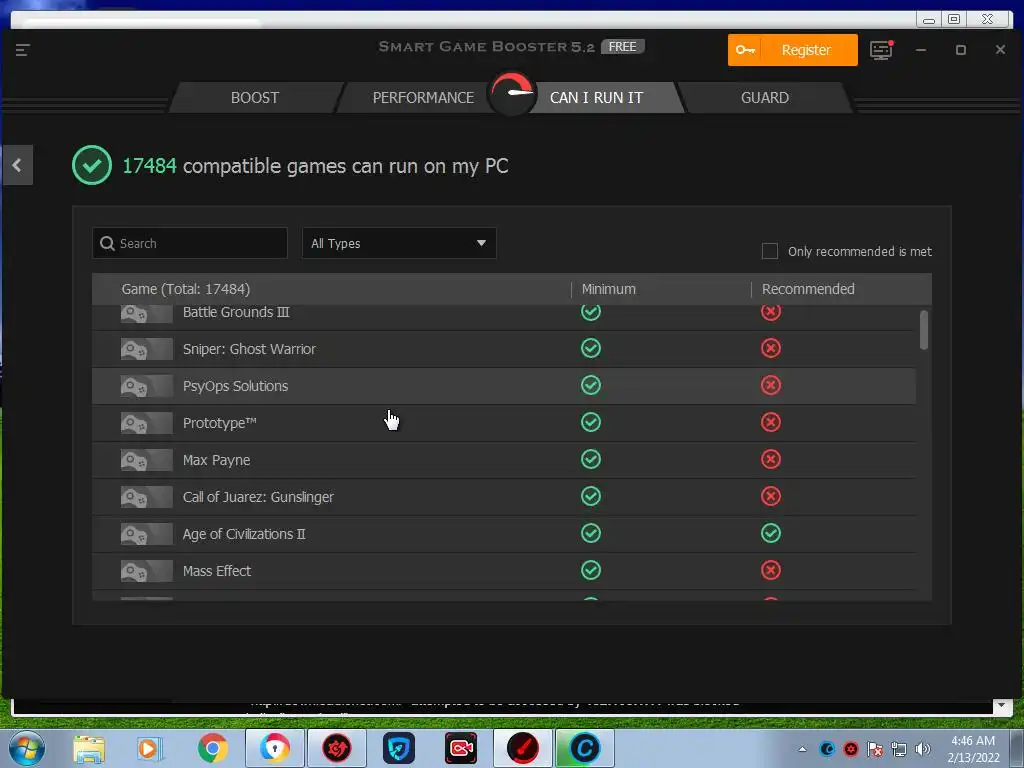Click Recommended green check for Age of Civilizations II
1024x768 pixels.
coord(771,534)
